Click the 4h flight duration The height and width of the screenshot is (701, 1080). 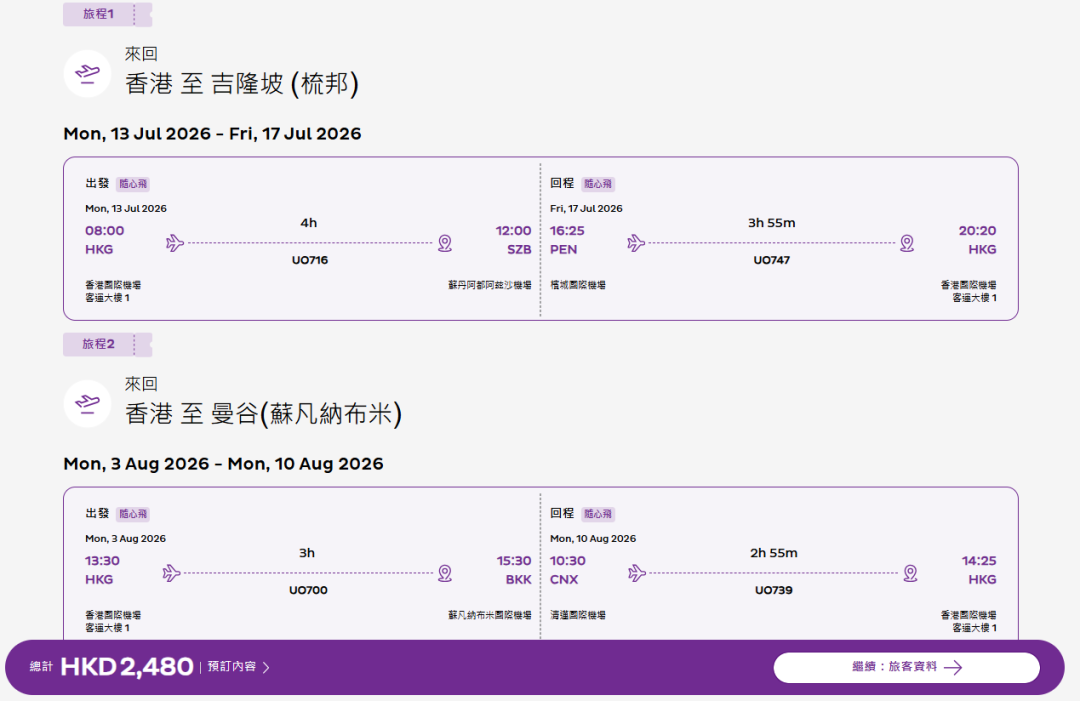click(x=309, y=223)
